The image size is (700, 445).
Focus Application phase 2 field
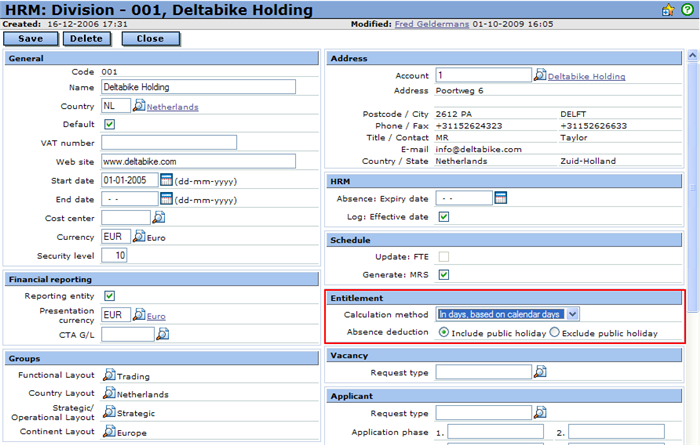616,432
